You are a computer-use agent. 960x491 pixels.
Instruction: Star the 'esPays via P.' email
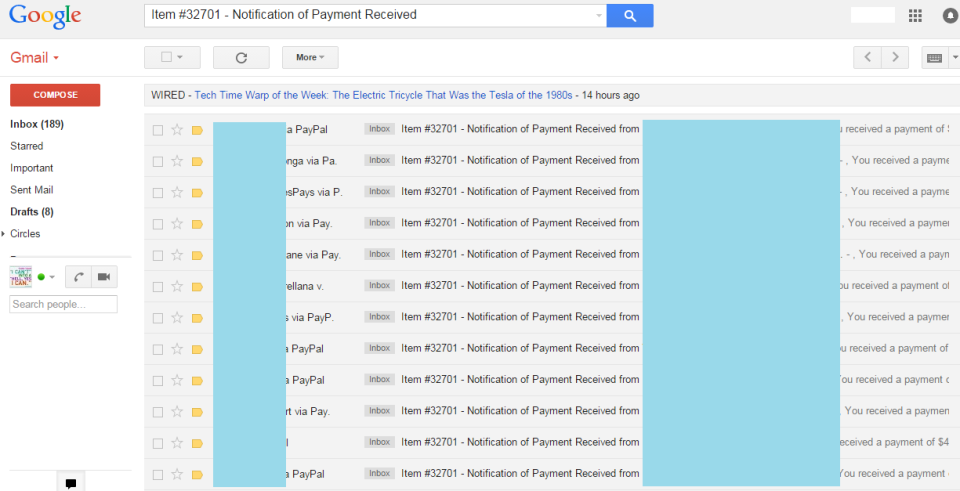point(177,192)
